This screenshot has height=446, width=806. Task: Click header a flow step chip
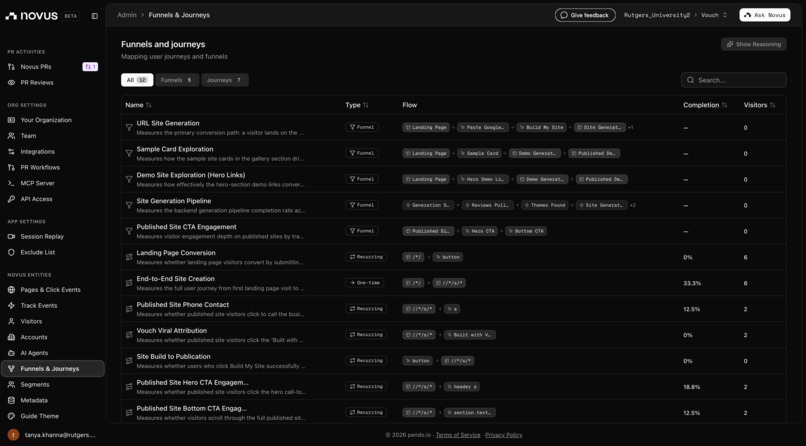click(462, 387)
